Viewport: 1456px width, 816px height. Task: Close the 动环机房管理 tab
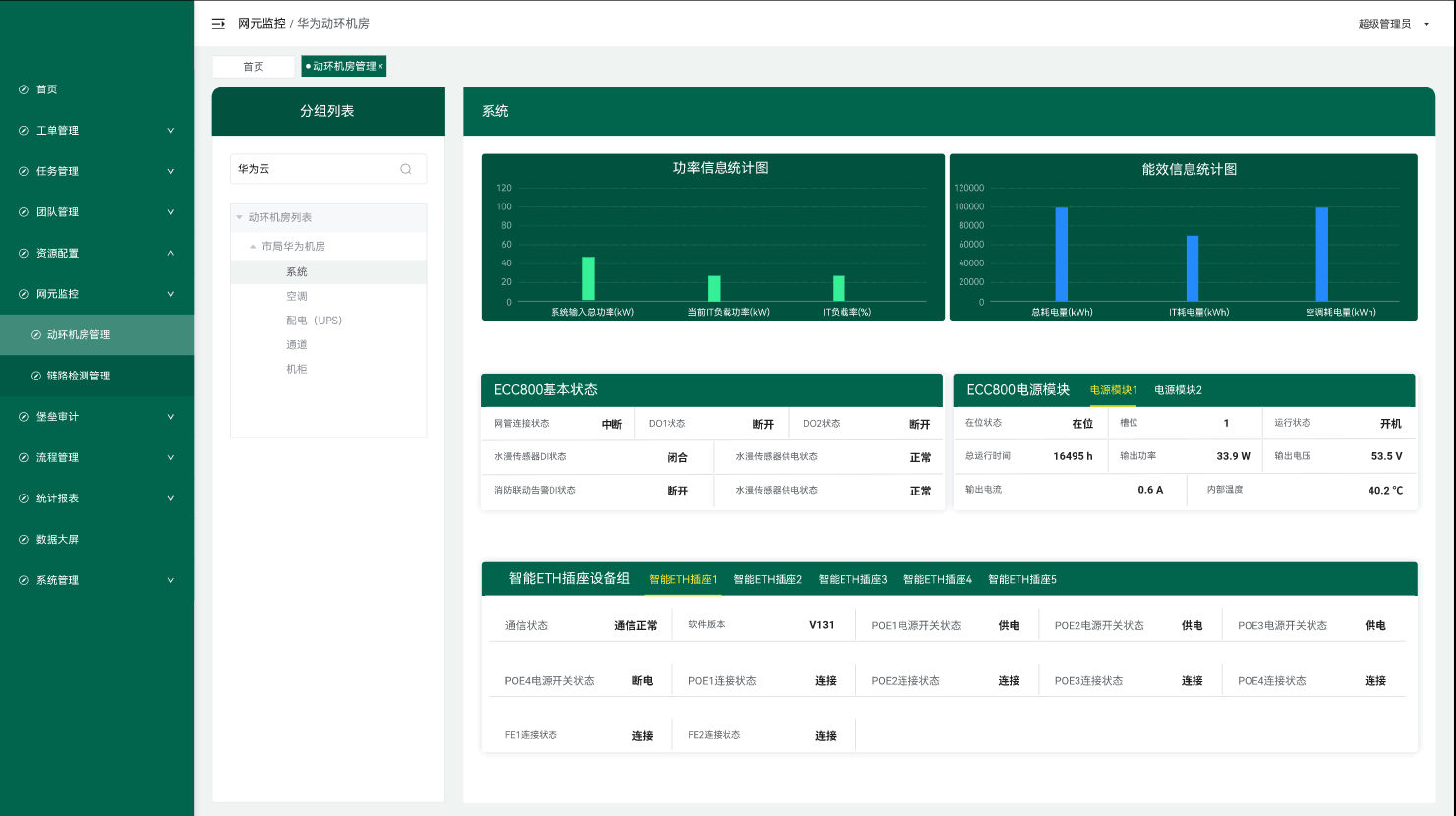tap(381, 67)
